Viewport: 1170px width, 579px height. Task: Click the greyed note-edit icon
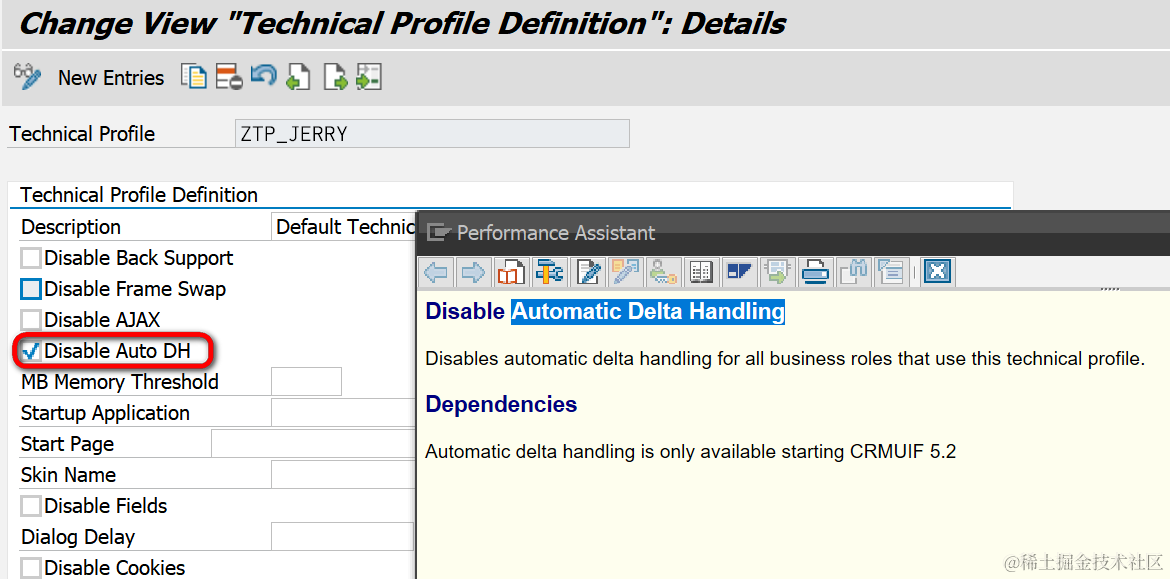pos(625,272)
